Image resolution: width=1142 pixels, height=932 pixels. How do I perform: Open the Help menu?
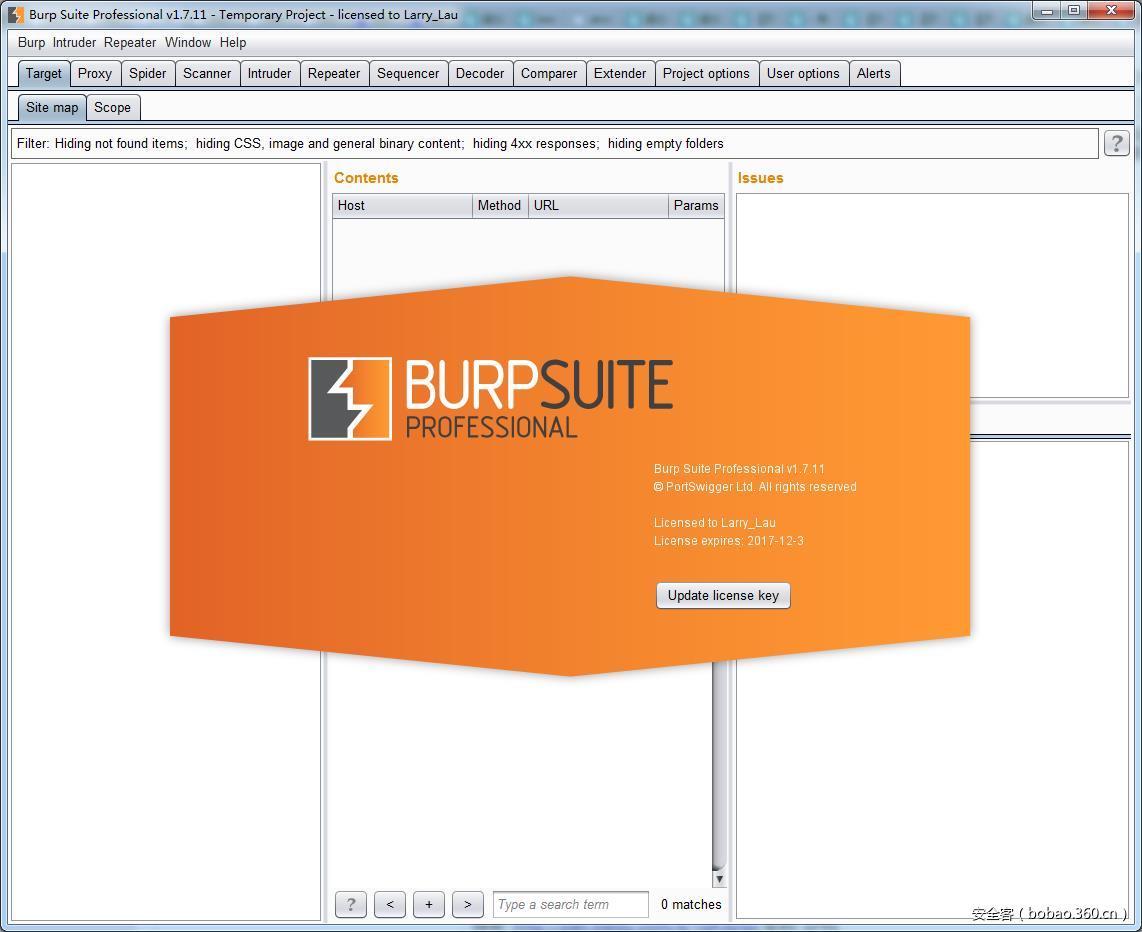tap(233, 42)
